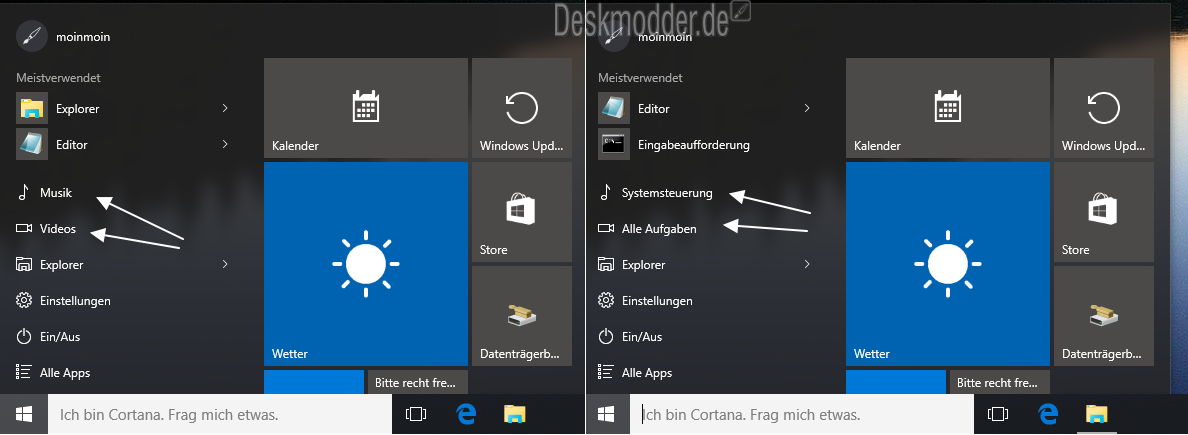Click the Start button in the right screenshot
The width and height of the screenshot is (1188, 435).
point(605,414)
